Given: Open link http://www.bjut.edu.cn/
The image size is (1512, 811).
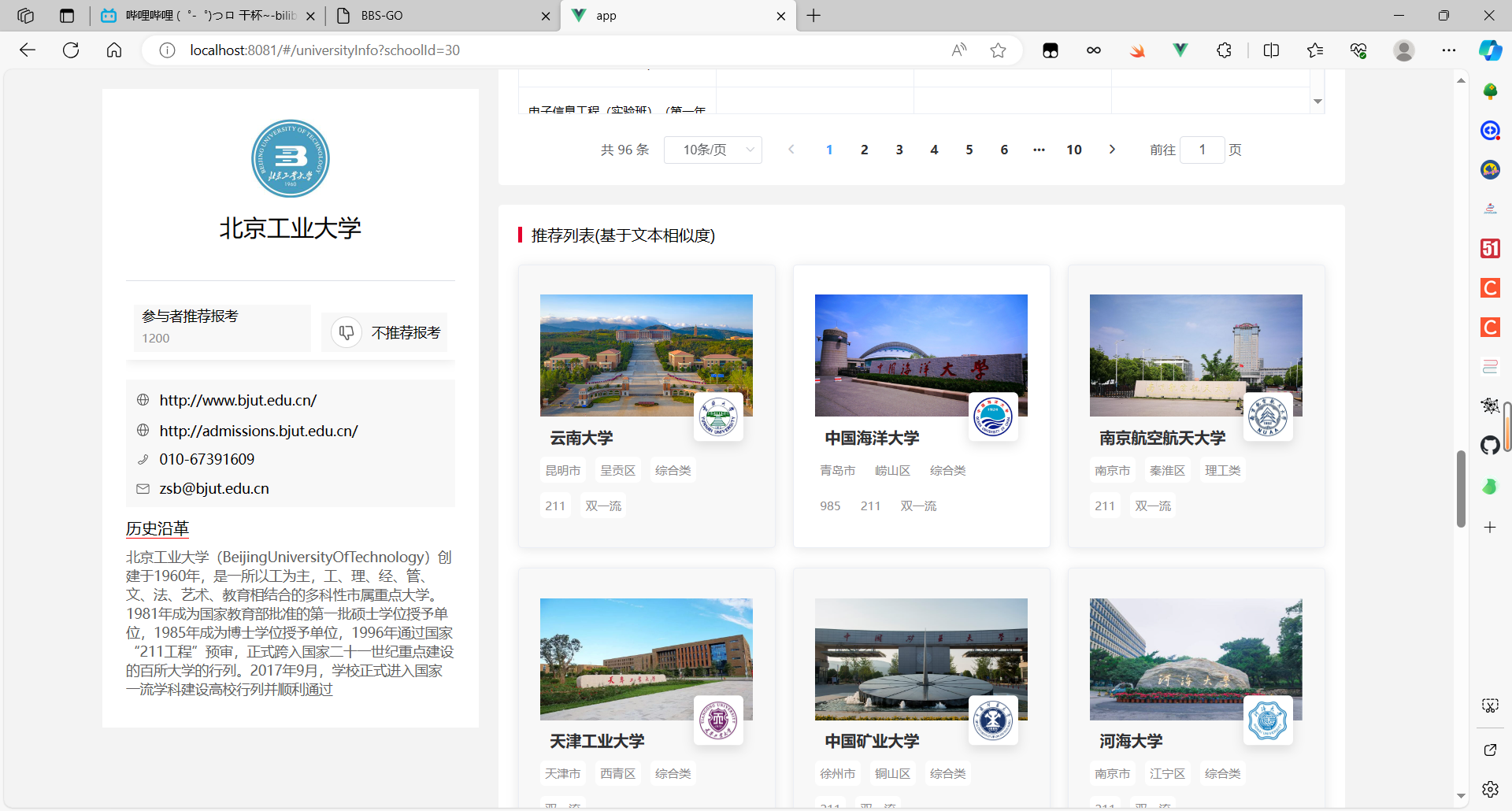Looking at the screenshot, I should (x=238, y=400).
